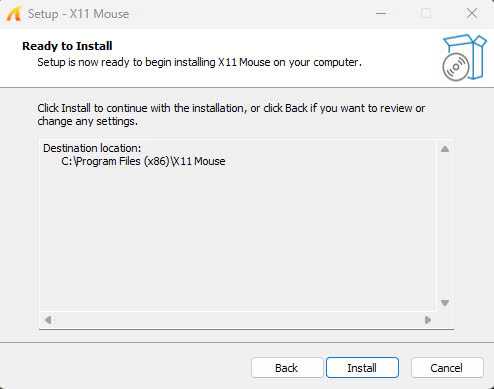Click the vertical scrollbar track in summary
This screenshot has width=494, height=389.
445,226
